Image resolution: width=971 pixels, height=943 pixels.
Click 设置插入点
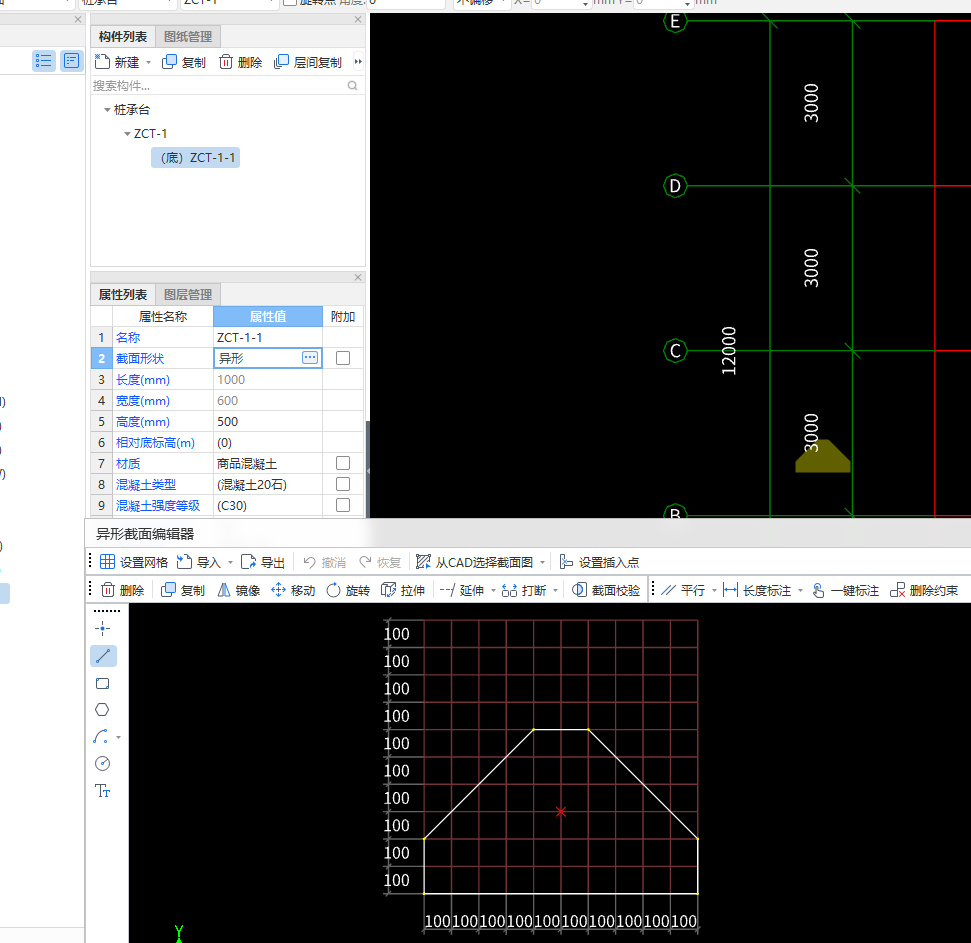tap(599, 562)
